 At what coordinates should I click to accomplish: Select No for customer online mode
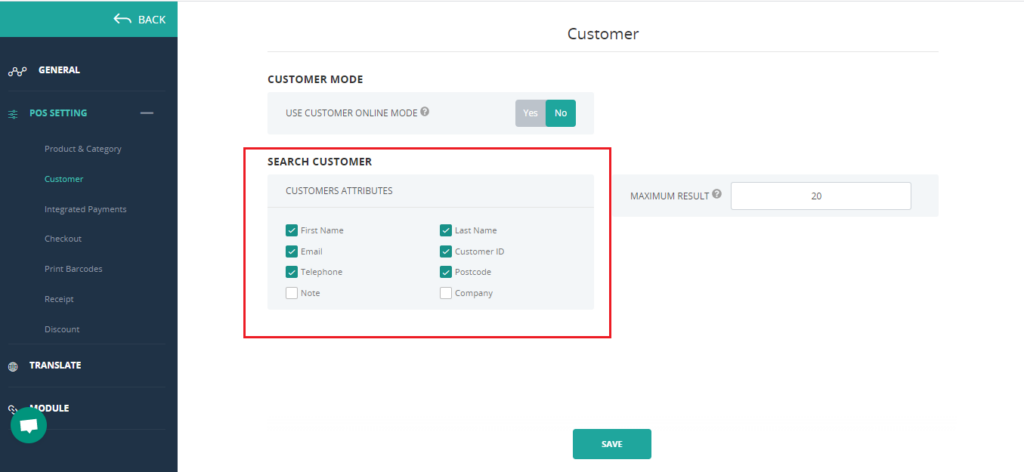[x=560, y=113]
